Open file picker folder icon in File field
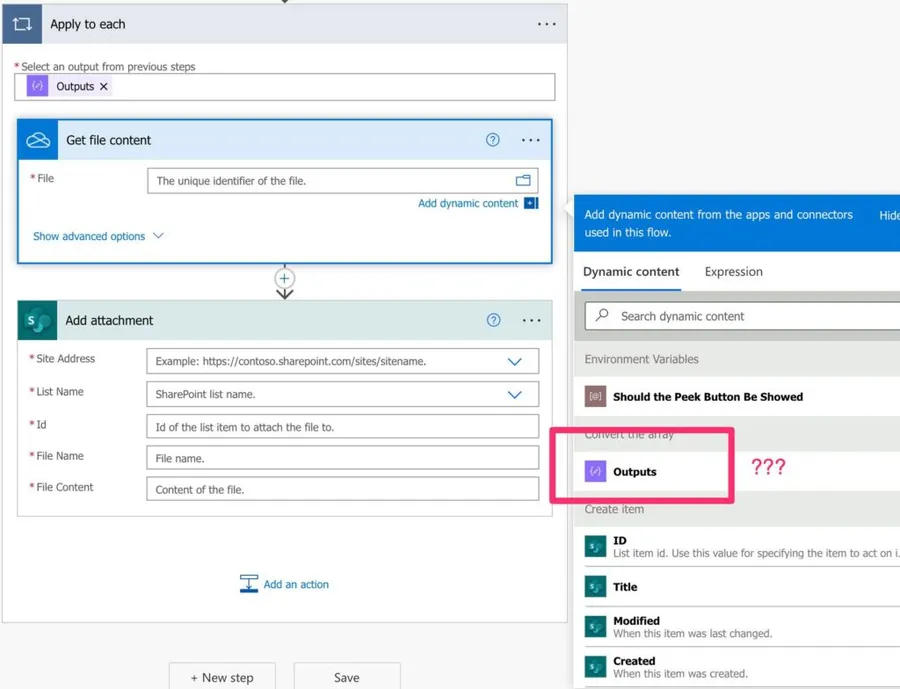This screenshot has height=689, width=900. (523, 181)
